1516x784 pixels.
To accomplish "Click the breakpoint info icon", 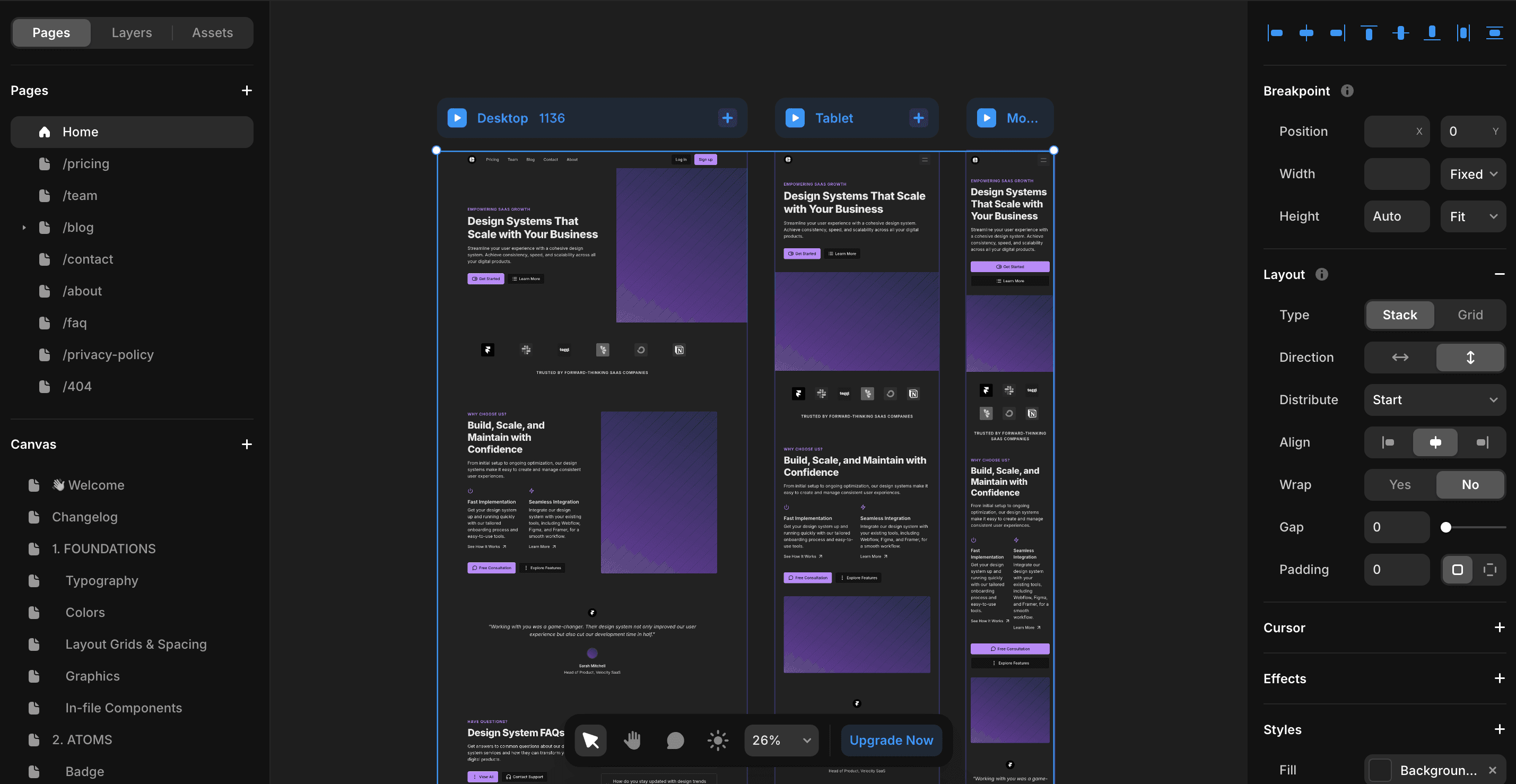I will (x=1348, y=91).
